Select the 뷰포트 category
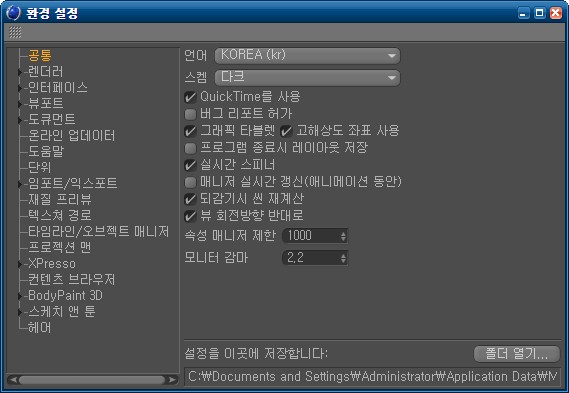569x393 pixels. coord(46,103)
